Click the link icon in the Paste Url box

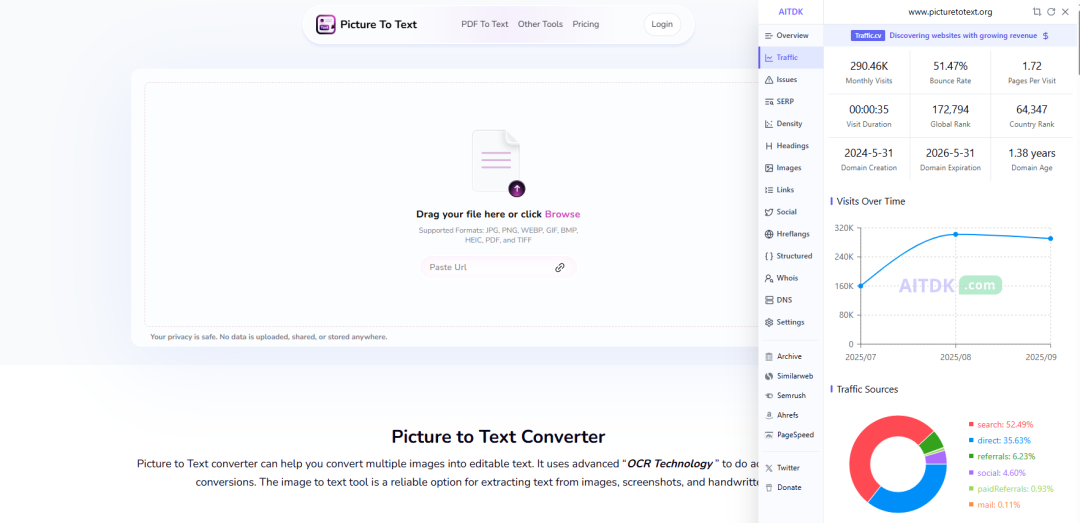[560, 267]
